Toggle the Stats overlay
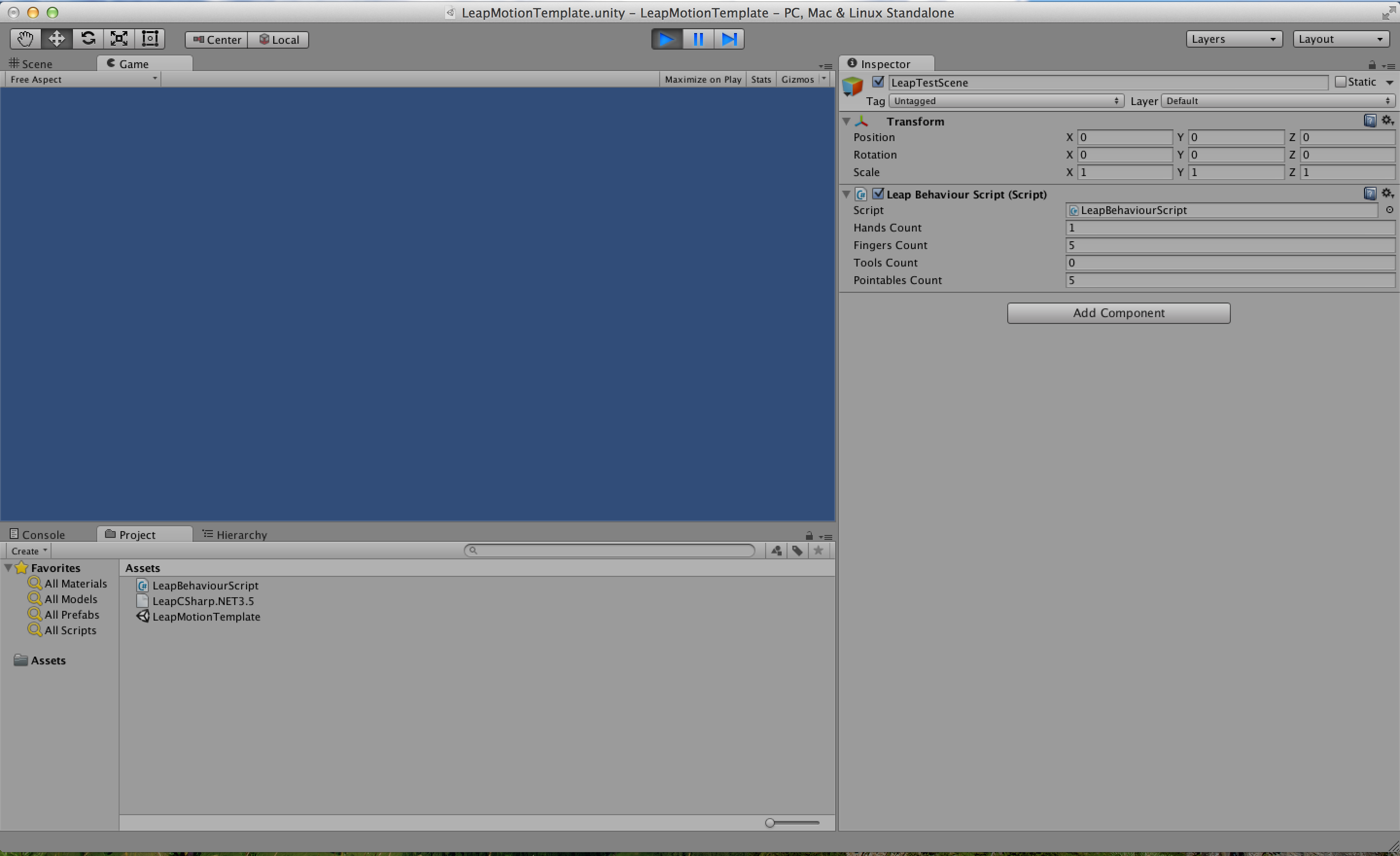This screenshot has width=1400, height=856. click(761, 80)
